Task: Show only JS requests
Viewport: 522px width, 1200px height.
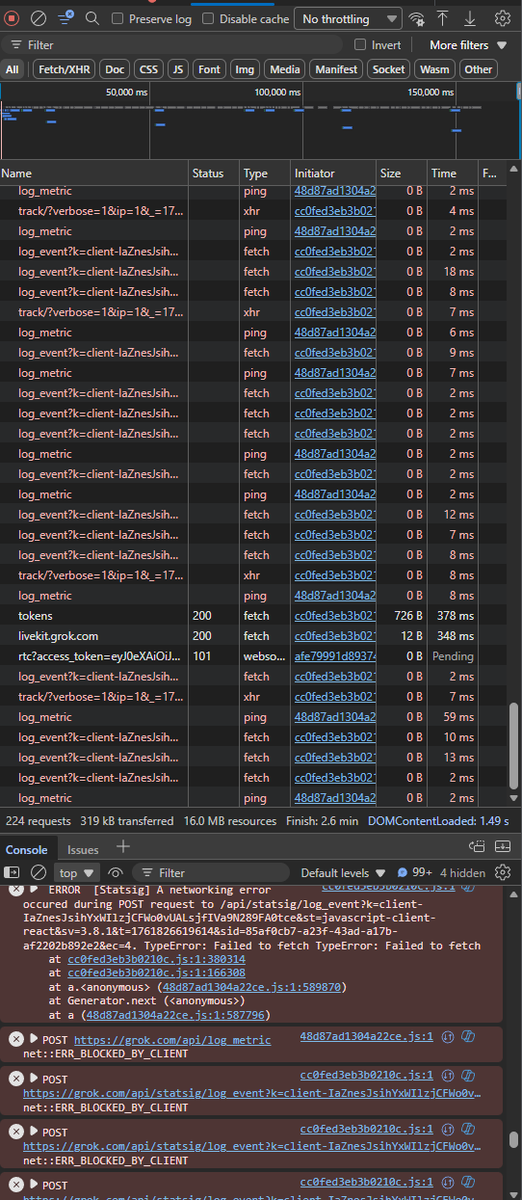Action: click(x=178, y=69)
